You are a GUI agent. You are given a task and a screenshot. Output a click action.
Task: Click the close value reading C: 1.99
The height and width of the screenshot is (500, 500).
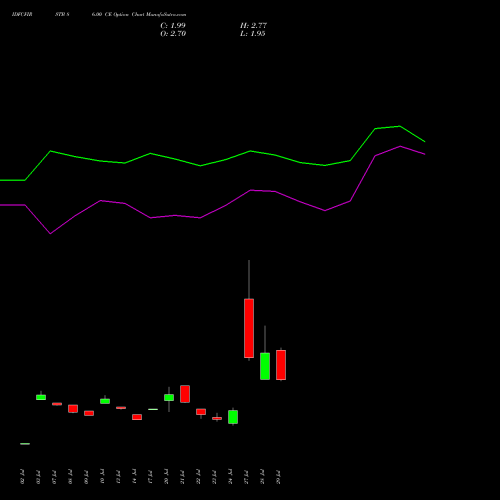tap(173, 25)
